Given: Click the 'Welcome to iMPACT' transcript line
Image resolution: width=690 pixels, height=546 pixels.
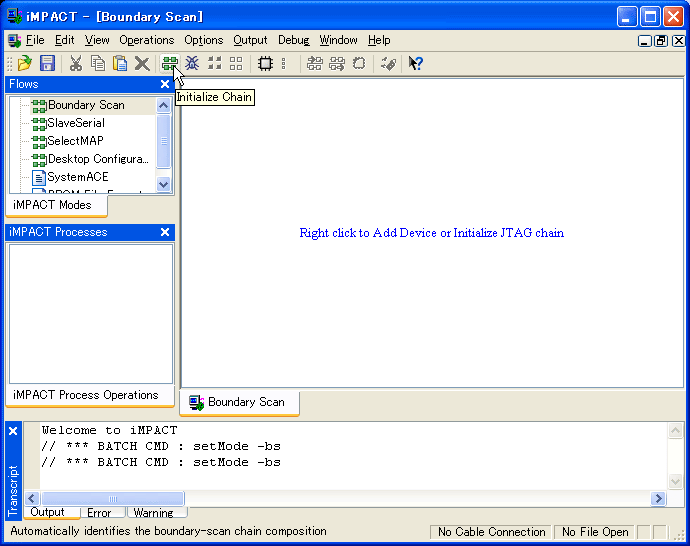Looking at the screenshot, I should tap(109, 430).
